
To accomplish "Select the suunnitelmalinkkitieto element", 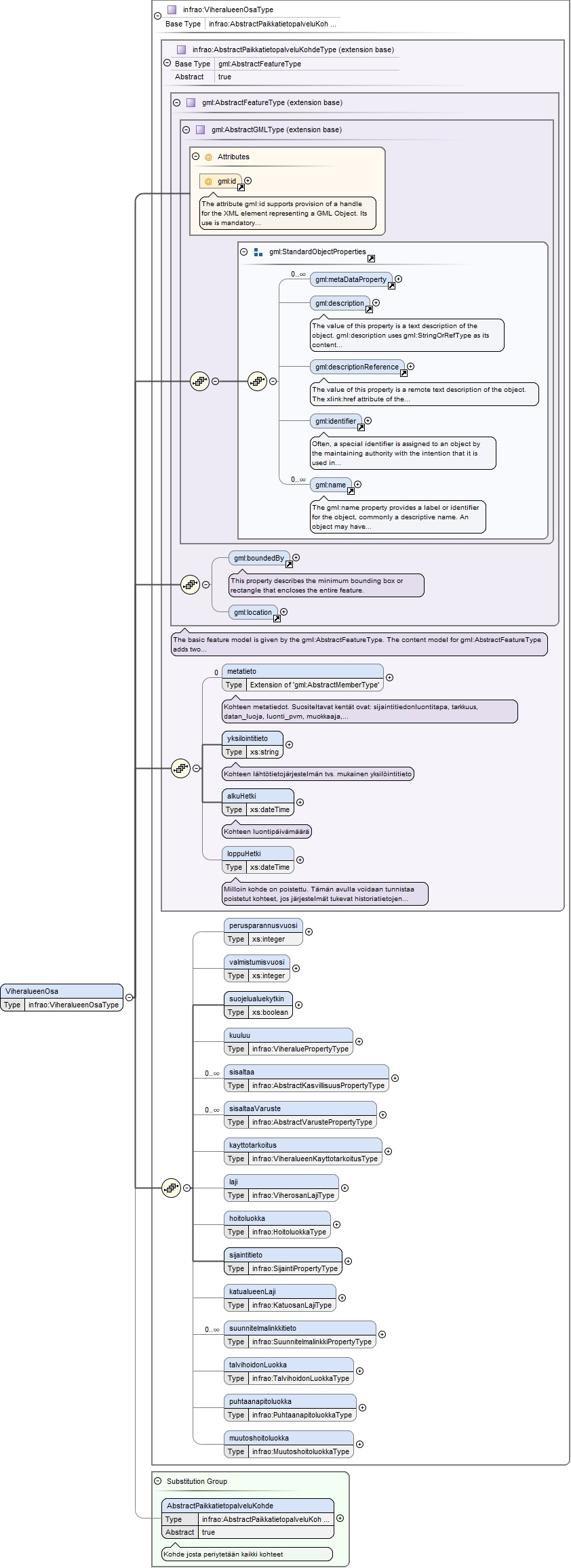I will pos(300,1335).
